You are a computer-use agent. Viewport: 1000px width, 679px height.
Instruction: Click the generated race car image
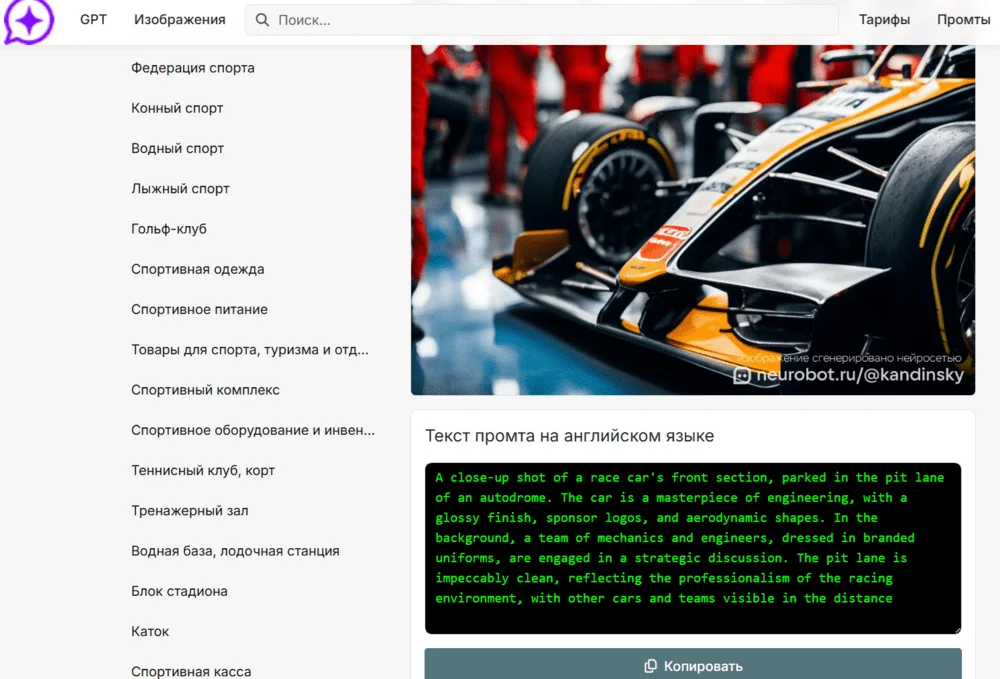click(692, 220)
